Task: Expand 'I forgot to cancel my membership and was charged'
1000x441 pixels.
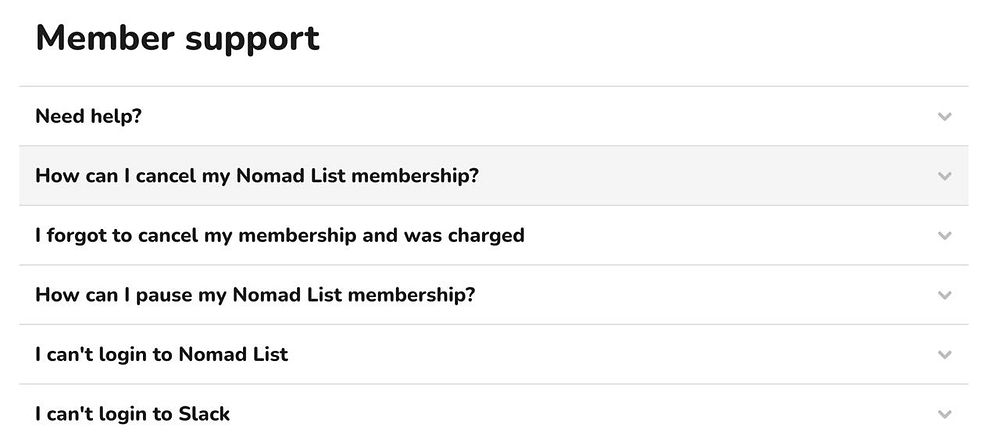Action: (279, 236)
